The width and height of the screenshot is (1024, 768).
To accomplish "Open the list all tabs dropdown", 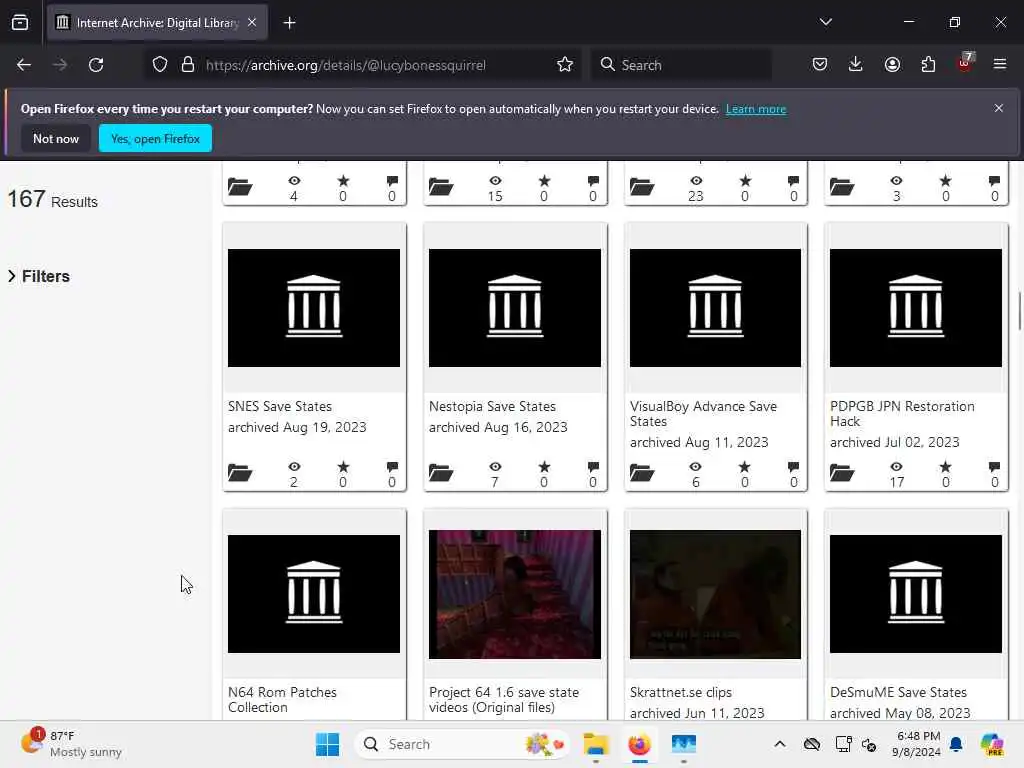I will point(825,22).
